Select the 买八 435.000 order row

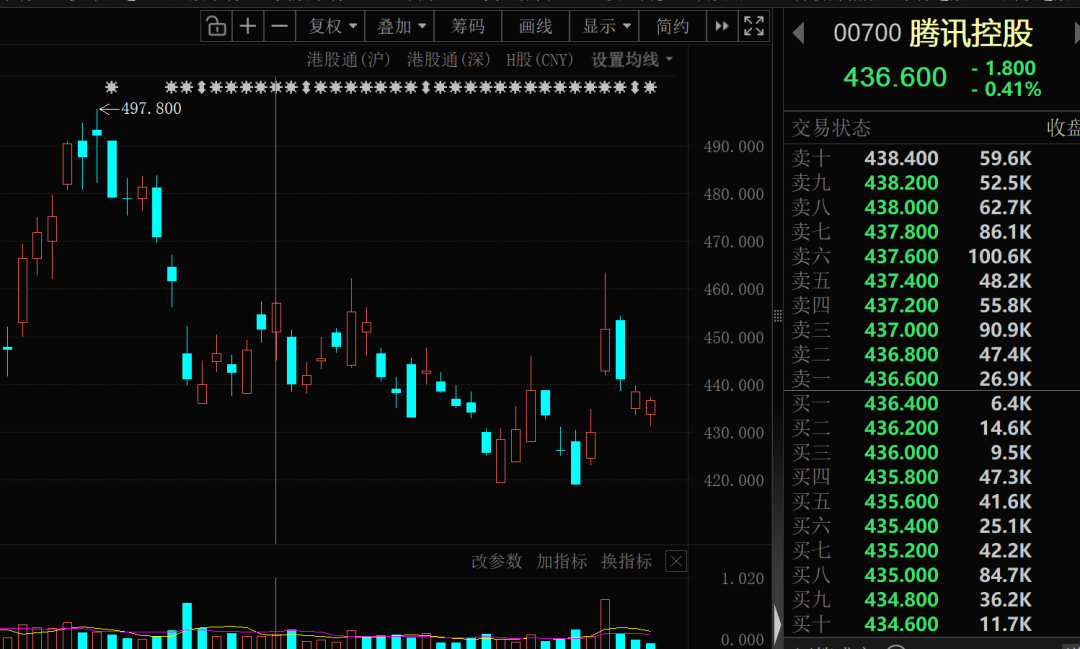click(931, 575)
